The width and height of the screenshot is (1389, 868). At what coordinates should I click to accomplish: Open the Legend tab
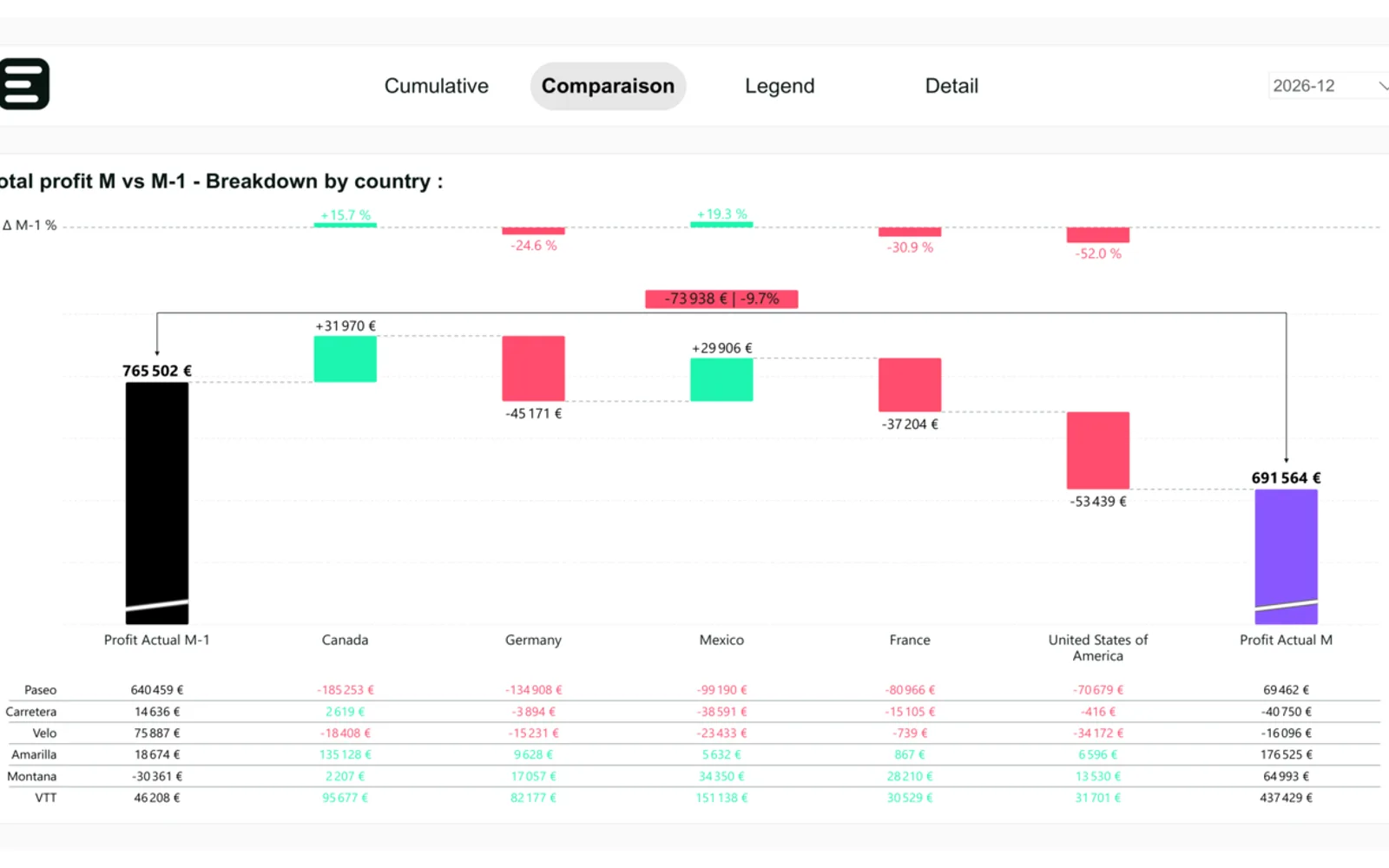pyautogui.click(x=780, y=86)
